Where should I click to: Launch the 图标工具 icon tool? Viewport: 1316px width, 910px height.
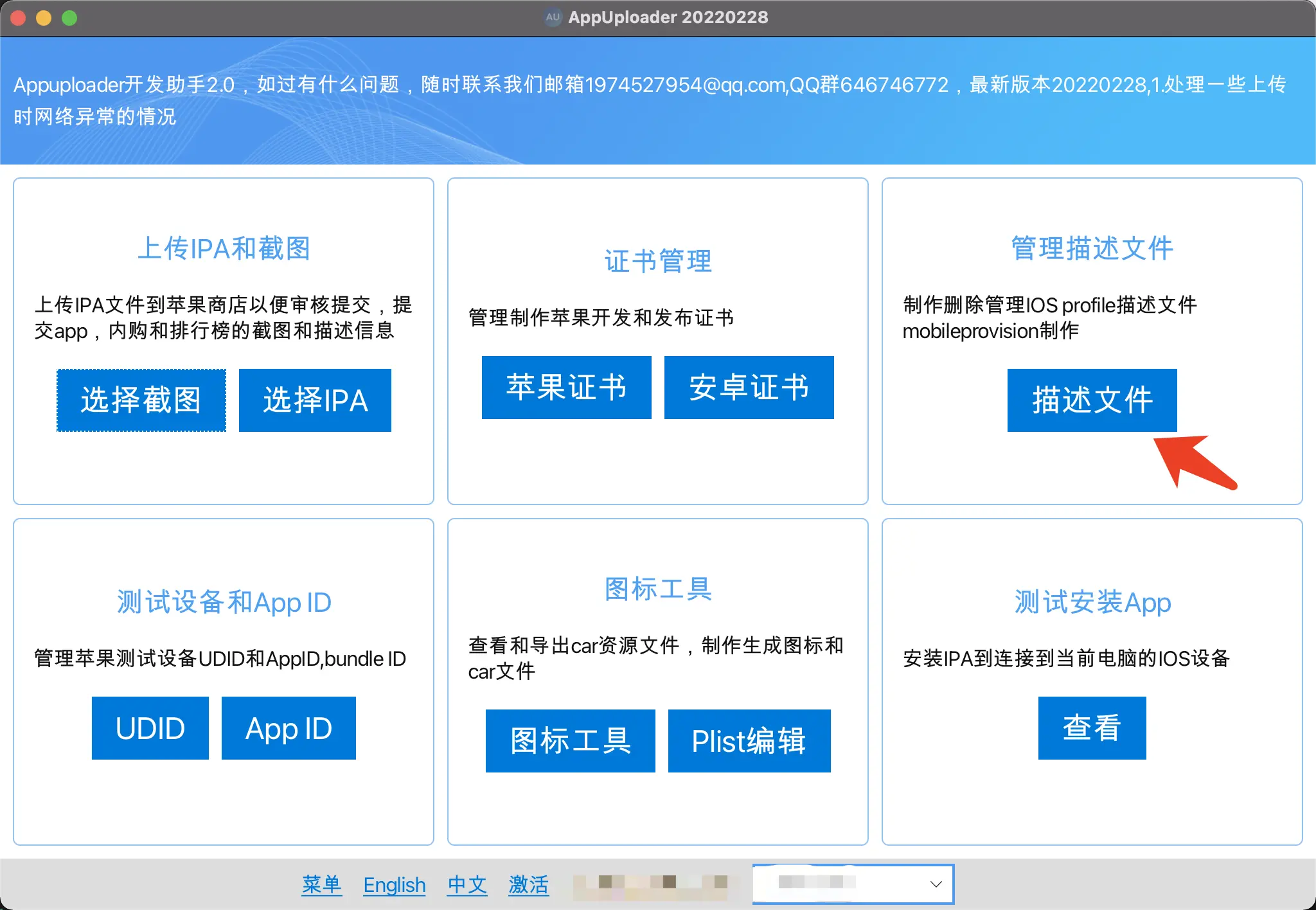tap(570, 740)
